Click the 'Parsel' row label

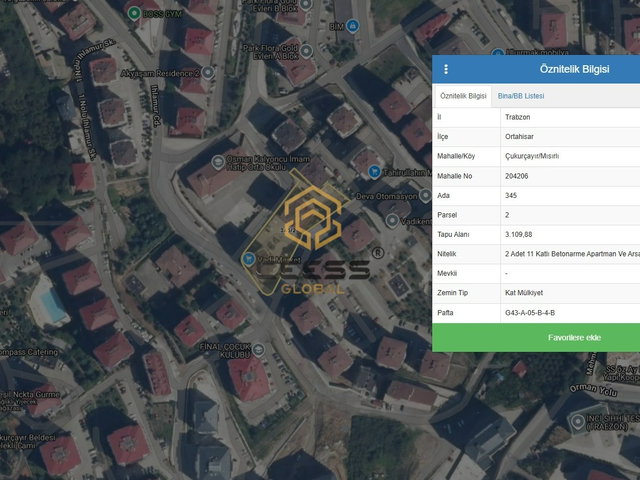click(x=447, y=215)
